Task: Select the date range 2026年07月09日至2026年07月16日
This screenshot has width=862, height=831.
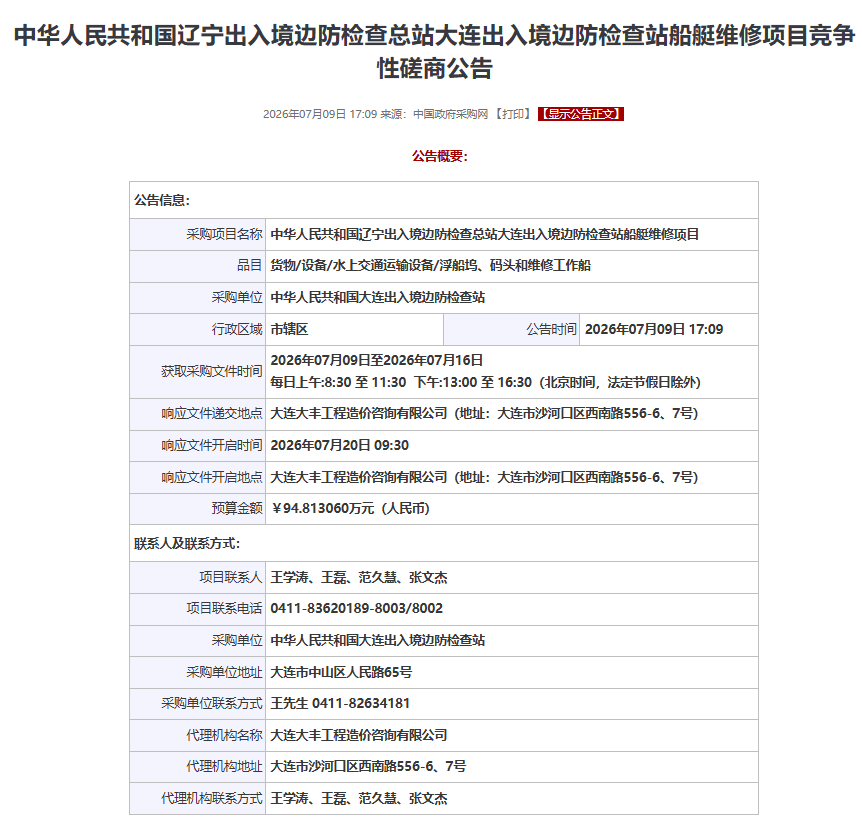Action: [377, 360]
